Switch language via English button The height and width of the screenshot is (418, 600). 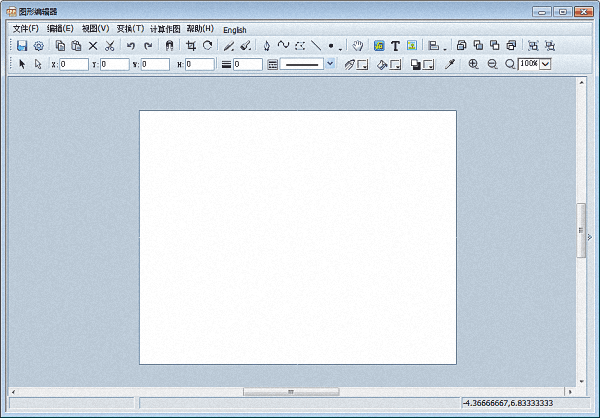coord(235,30)
